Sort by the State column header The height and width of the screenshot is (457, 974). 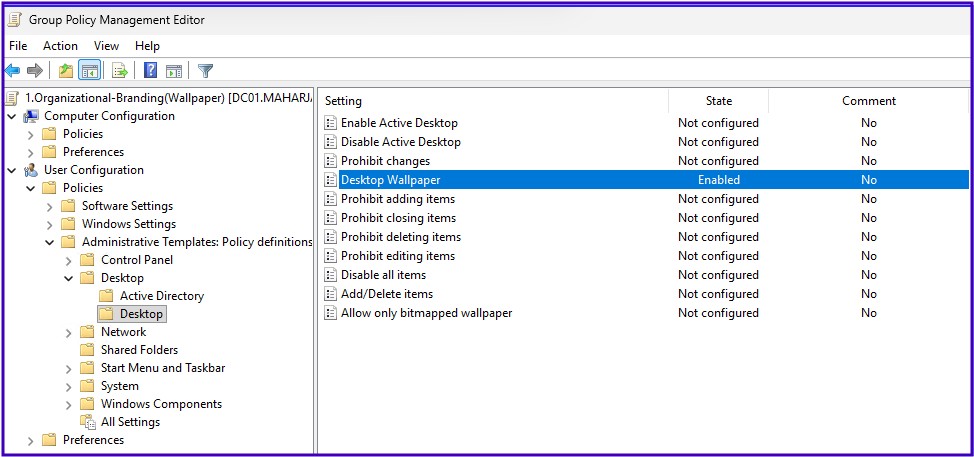pos(718,101)
